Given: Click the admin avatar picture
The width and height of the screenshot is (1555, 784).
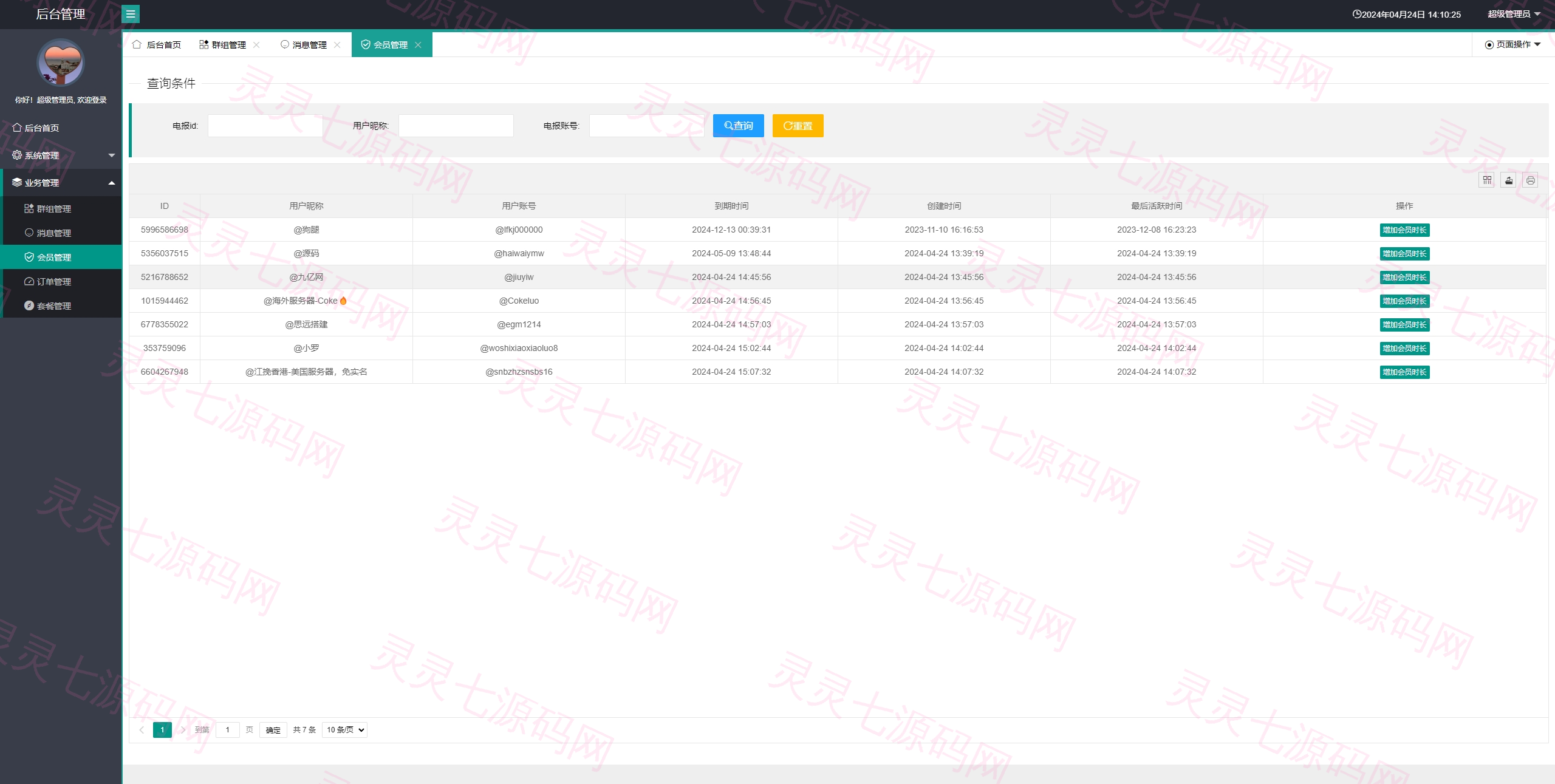Looking at the screenshot, I should pyautogui.click(x=61, y=63).
